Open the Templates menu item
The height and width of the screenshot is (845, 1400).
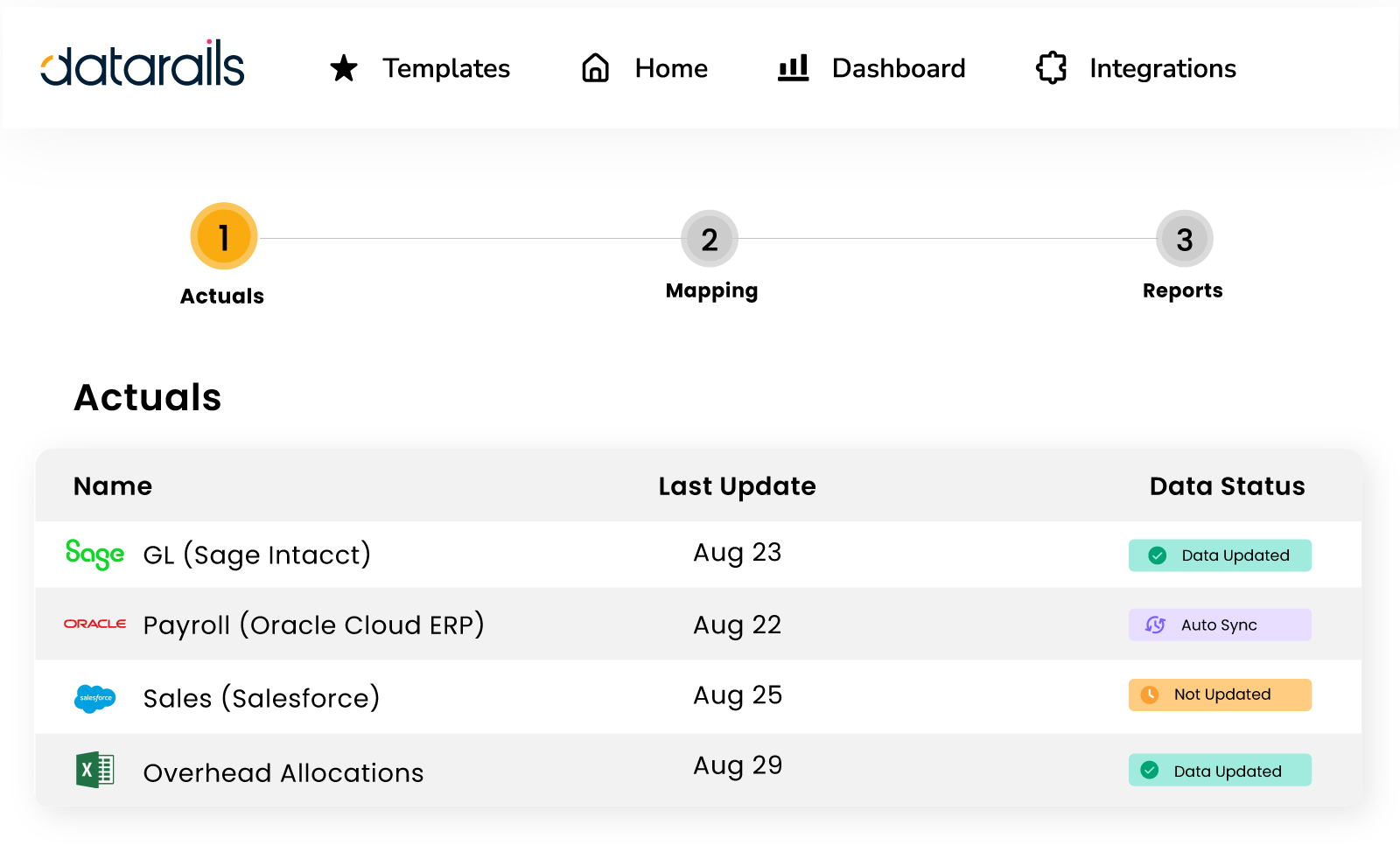[x=445, y=68]
